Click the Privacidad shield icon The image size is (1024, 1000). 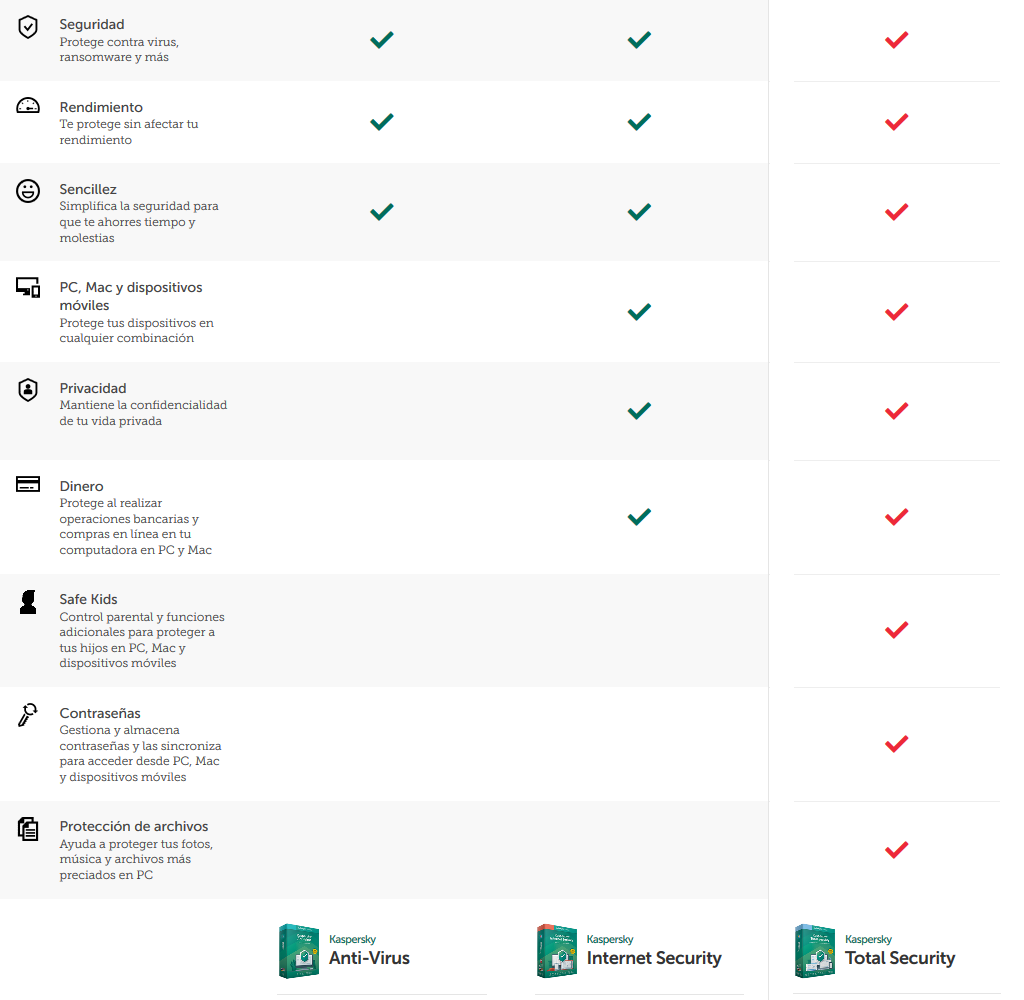click(x=28, y=390)
